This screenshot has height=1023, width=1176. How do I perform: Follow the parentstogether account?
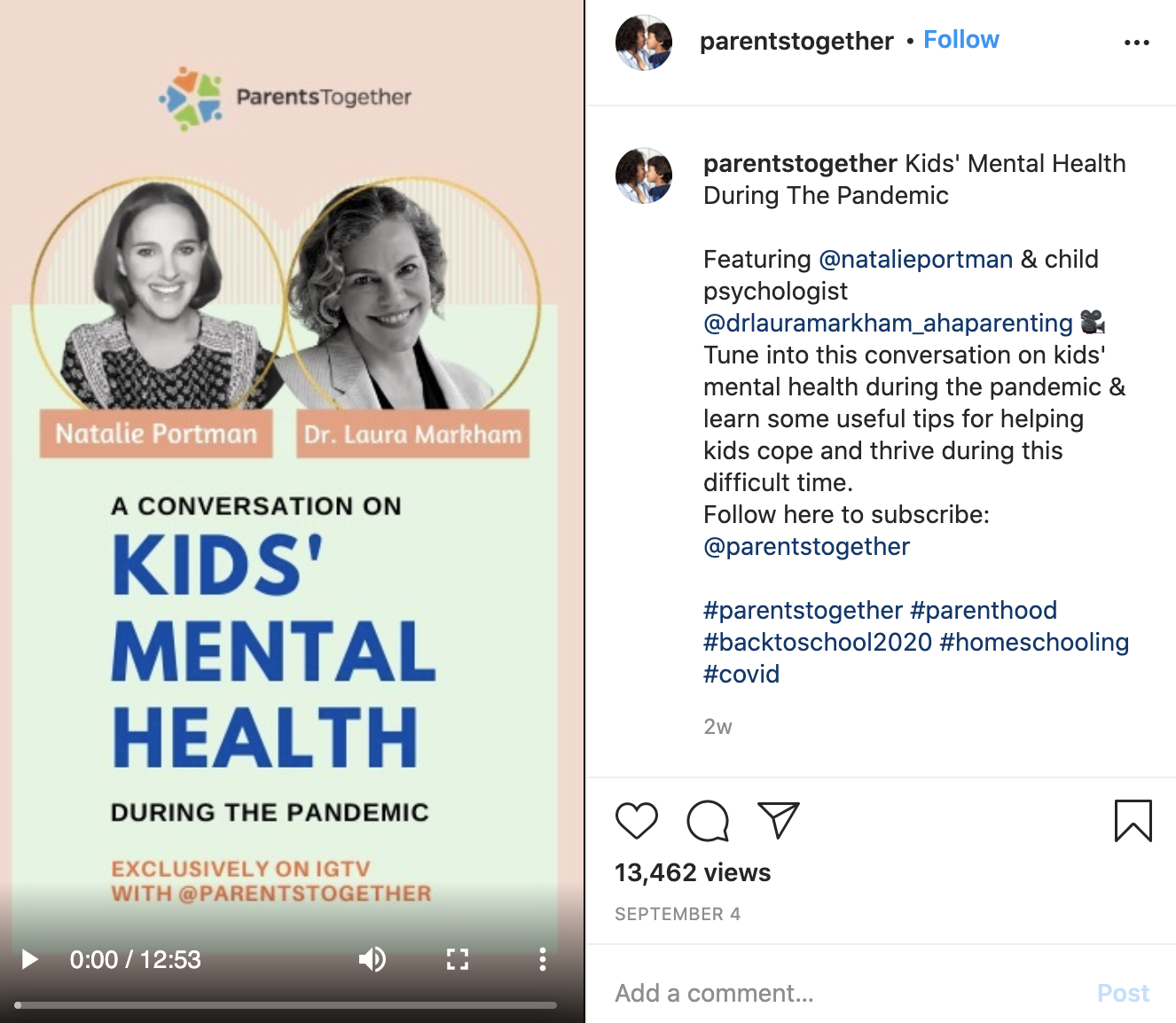(x=961, y=40)
